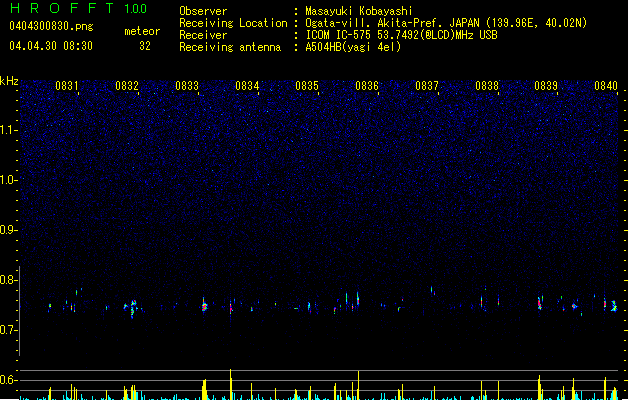Click the 0832 time marker
This screenshot has width=629, height=400.
[127, 86]
